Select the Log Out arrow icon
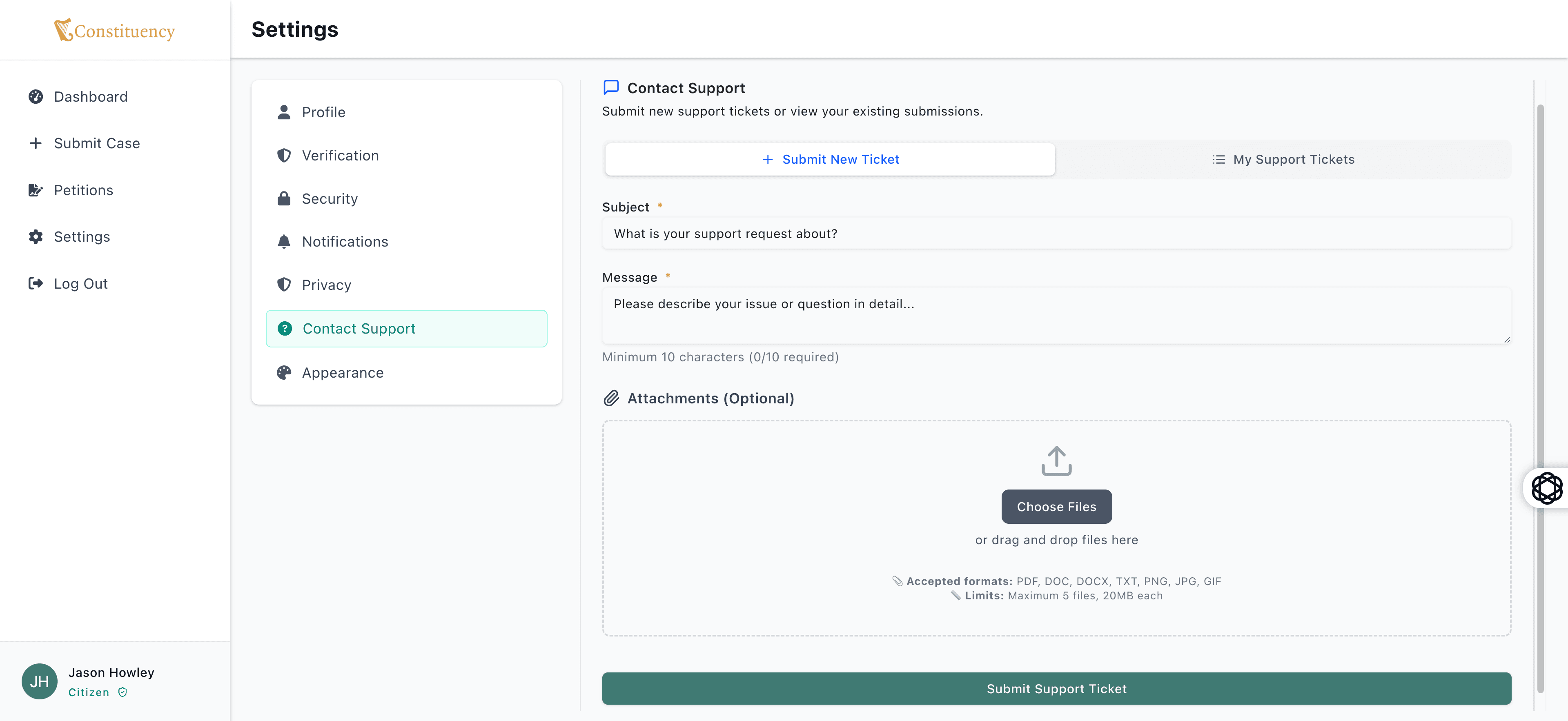The width and height of the screenshot is (1568, 721). point(35,283)
